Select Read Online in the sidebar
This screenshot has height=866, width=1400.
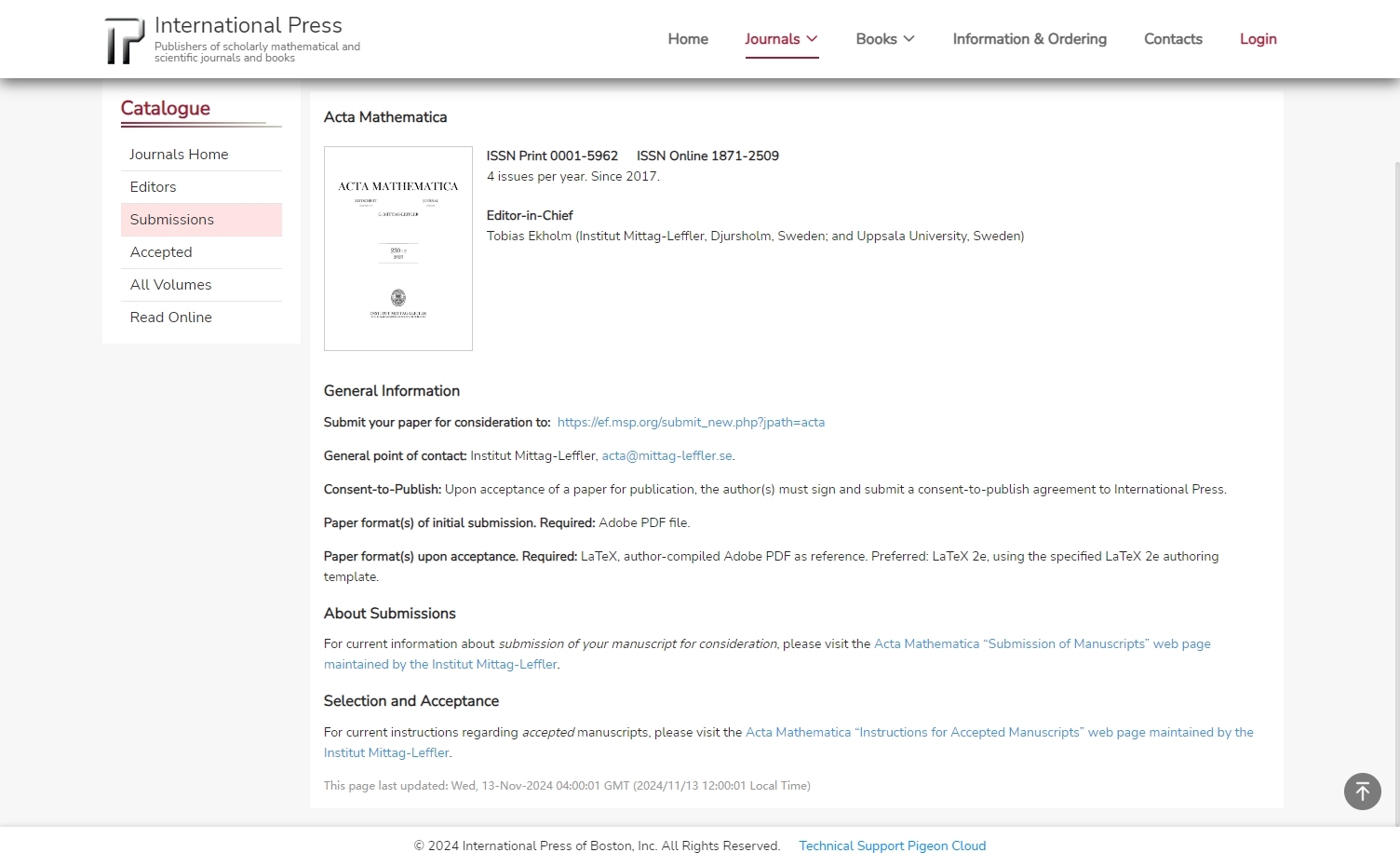201,318
